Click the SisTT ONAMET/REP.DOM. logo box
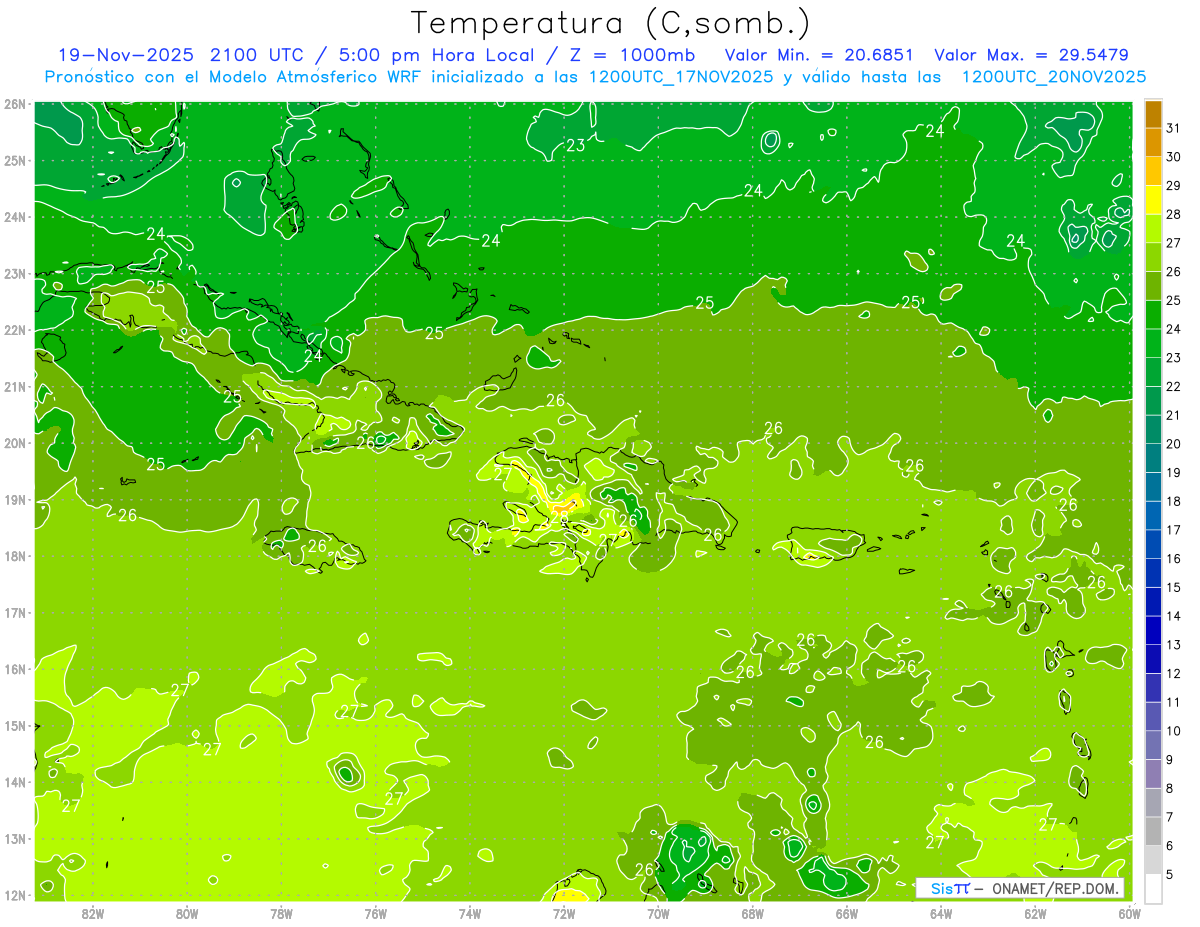 click(x=1019, y=888)
